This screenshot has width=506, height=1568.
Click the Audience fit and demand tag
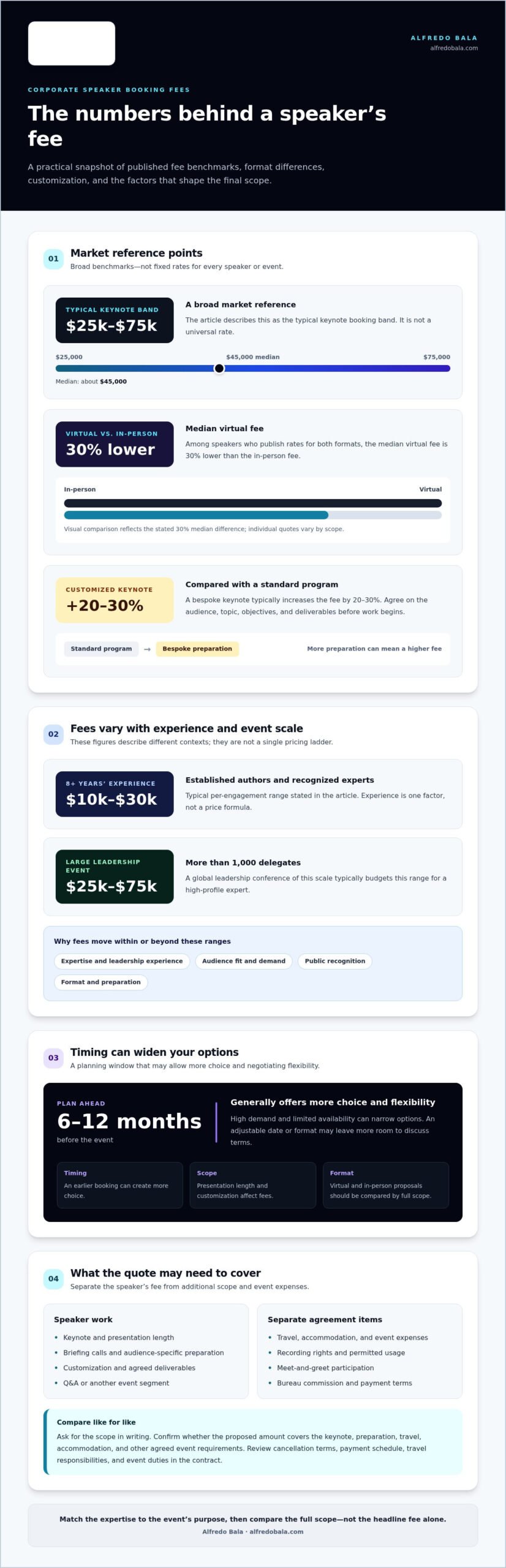click(244, 961)
